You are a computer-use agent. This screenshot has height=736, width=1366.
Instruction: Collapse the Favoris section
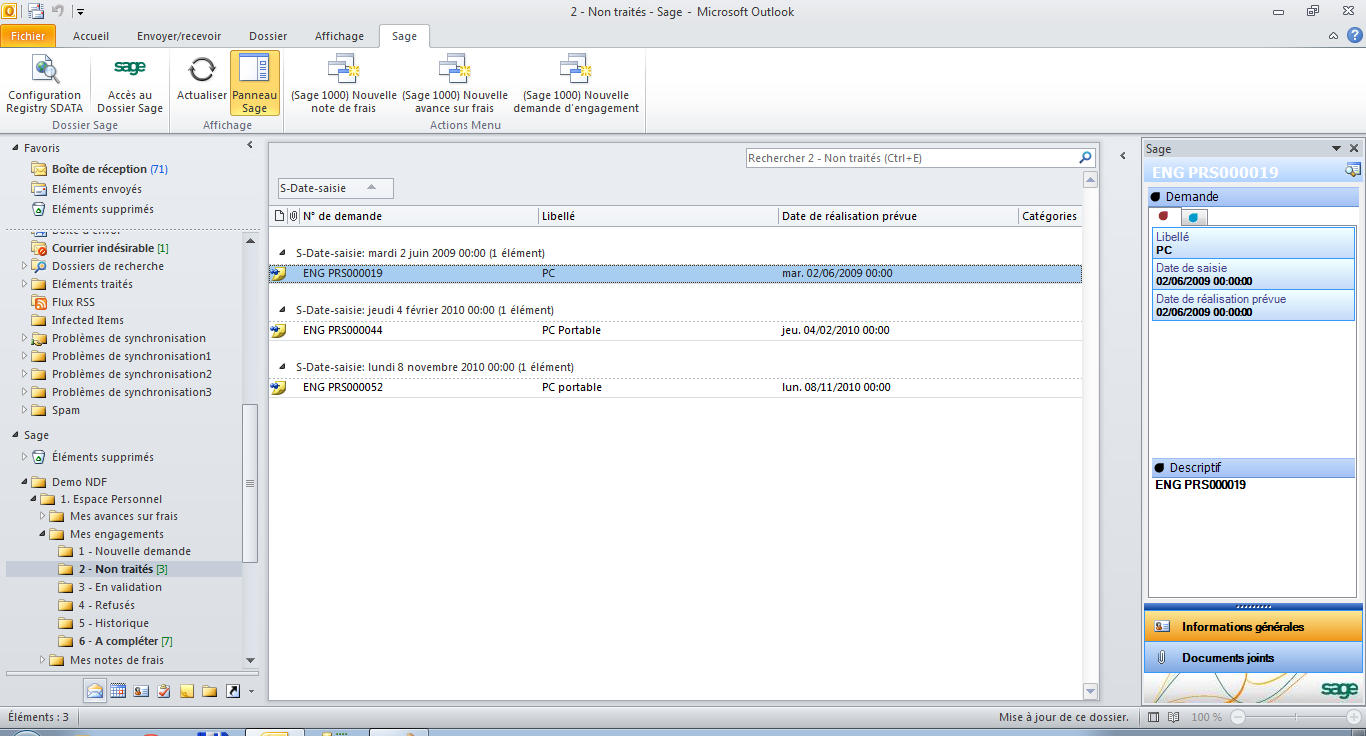(x=15, y=148)
